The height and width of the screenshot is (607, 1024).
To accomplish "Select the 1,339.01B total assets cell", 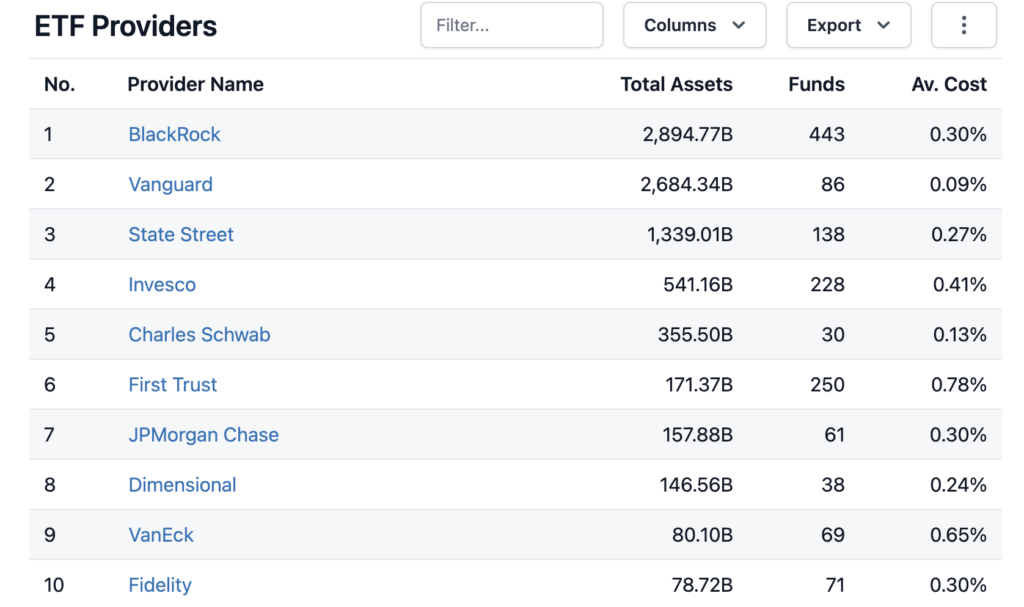I will [690, 235].
